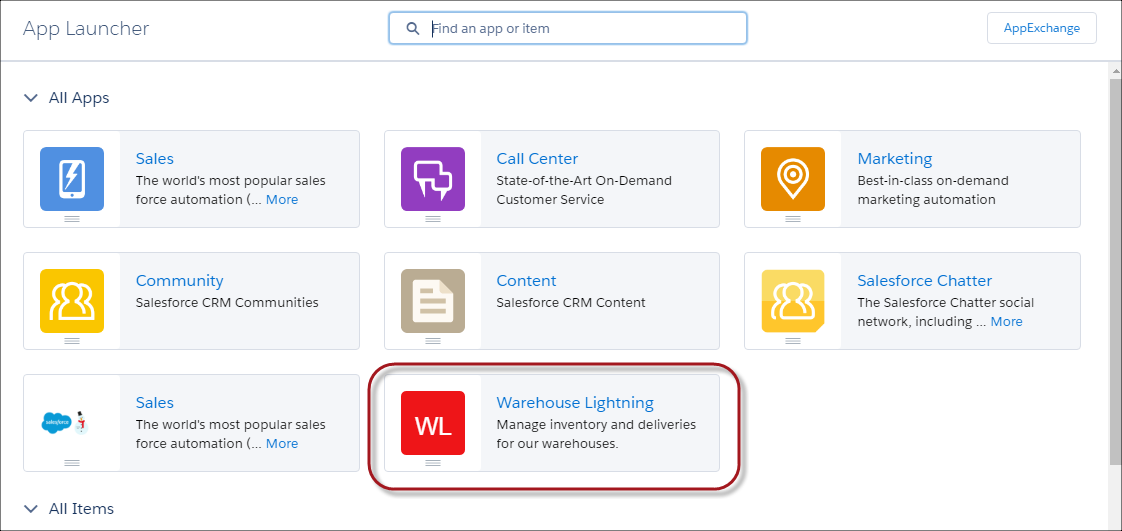
Task: Open the Sales title link beside snowman logo
Action: (155, 402)
